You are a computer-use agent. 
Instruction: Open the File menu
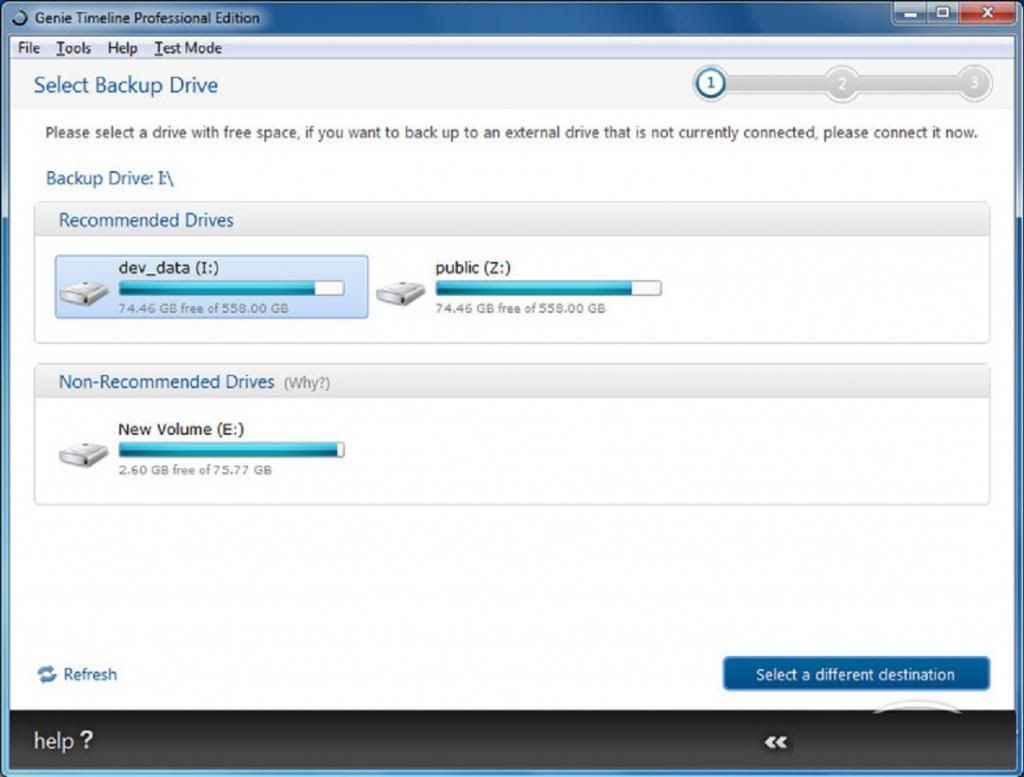(x=29, y=48)
